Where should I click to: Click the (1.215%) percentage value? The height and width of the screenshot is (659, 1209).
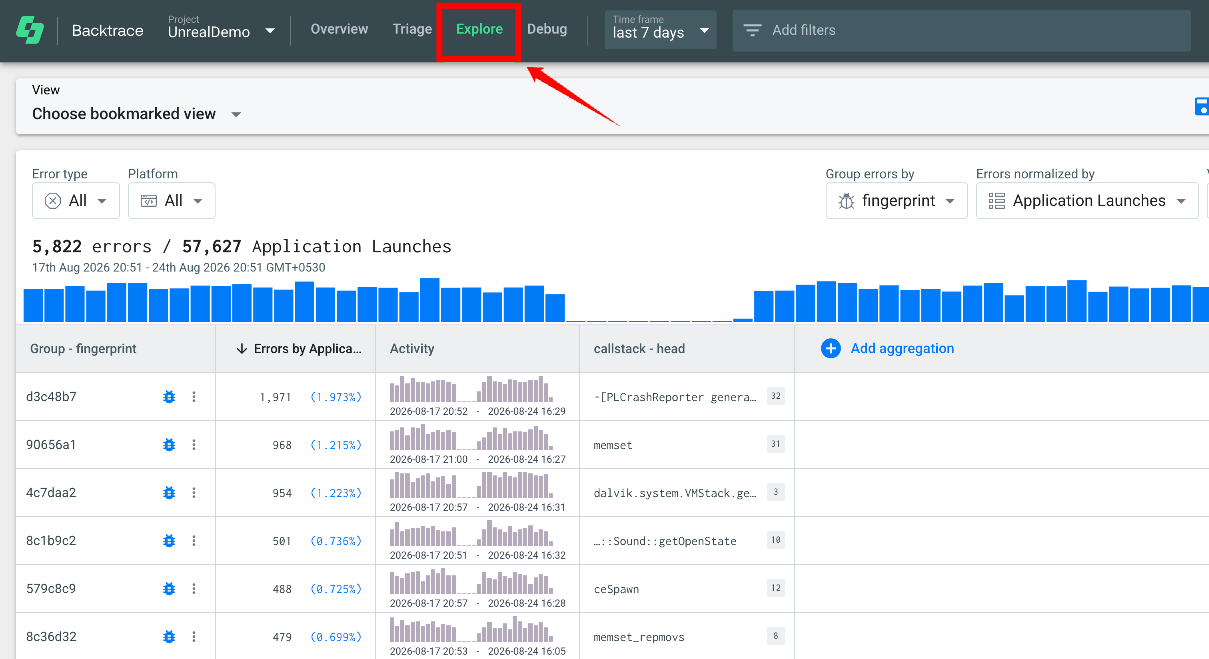click(335, 445)
